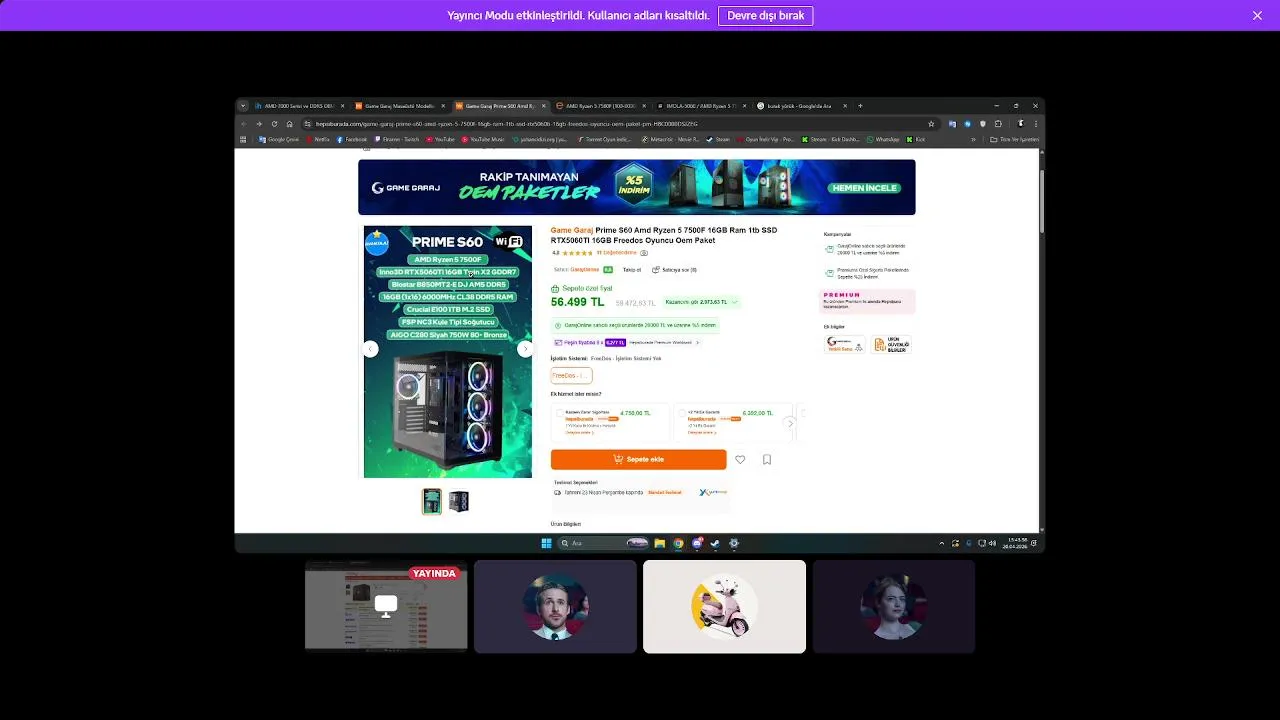Select the woman avatar participant tile
Image resolution: width=1280 pixels, height=720 pixels.
893,607
